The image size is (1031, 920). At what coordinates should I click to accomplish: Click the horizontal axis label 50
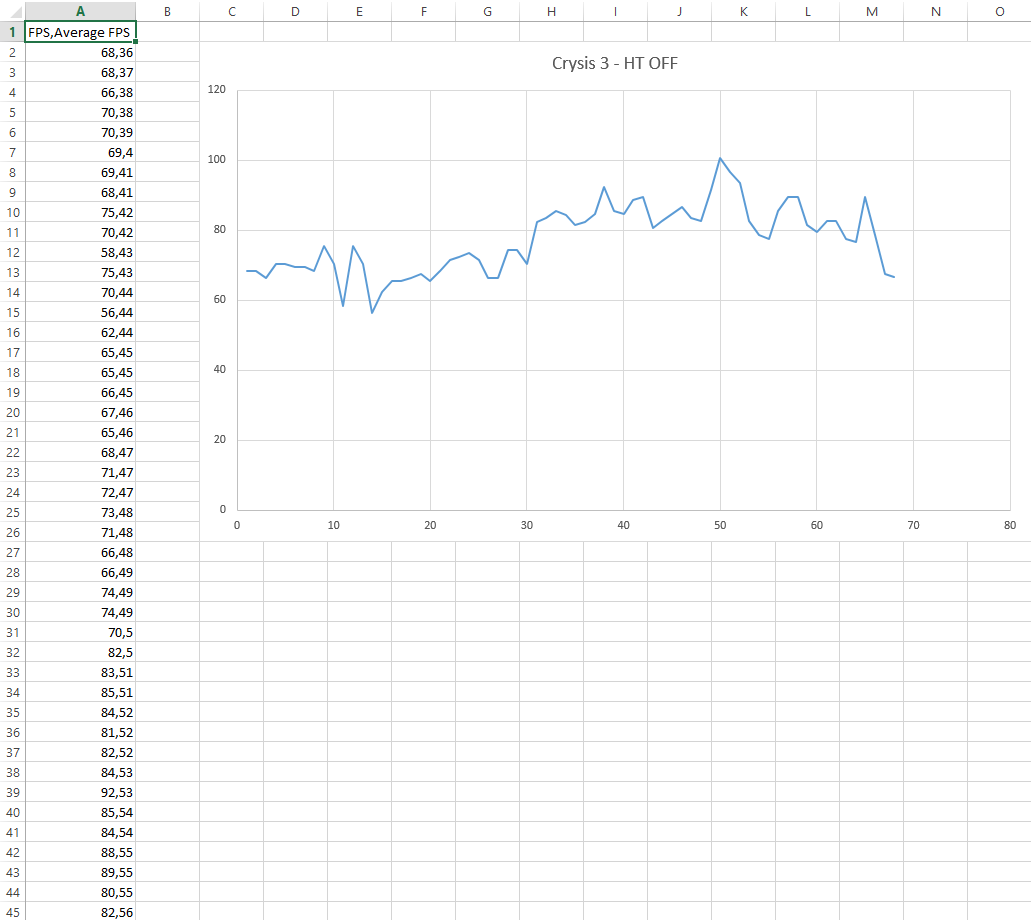pos(720,525)
